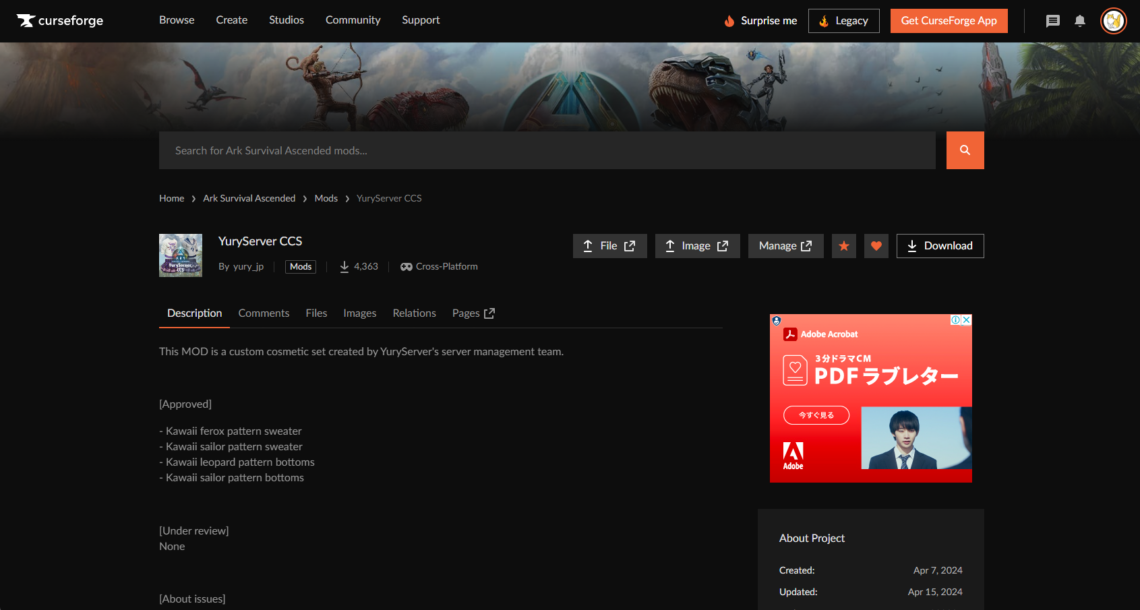Open the ad info icon
This screenshot has height=610, width=1140.
click(x=955, y=320)
